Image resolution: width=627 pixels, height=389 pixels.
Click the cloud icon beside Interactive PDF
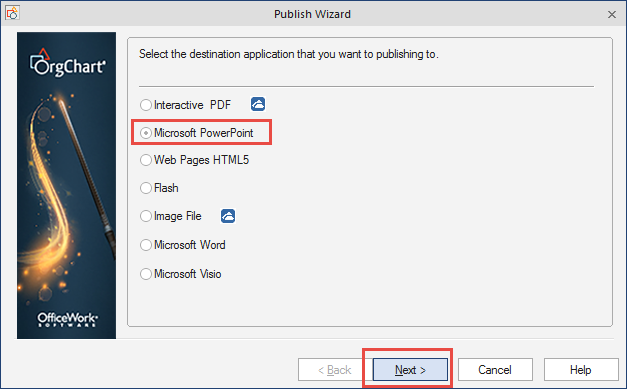pyautogui.click(x=258, y=104)
